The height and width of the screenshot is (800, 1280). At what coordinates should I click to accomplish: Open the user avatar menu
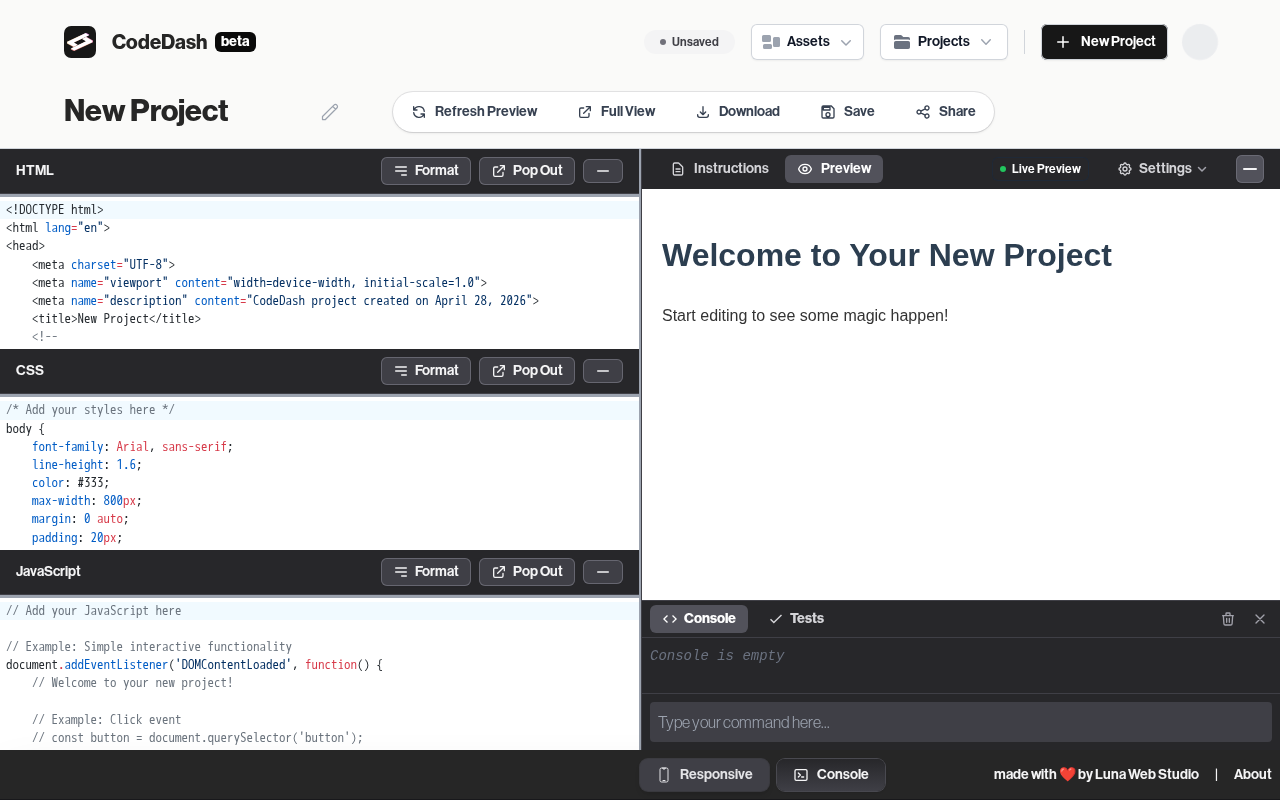(1200, 42)
